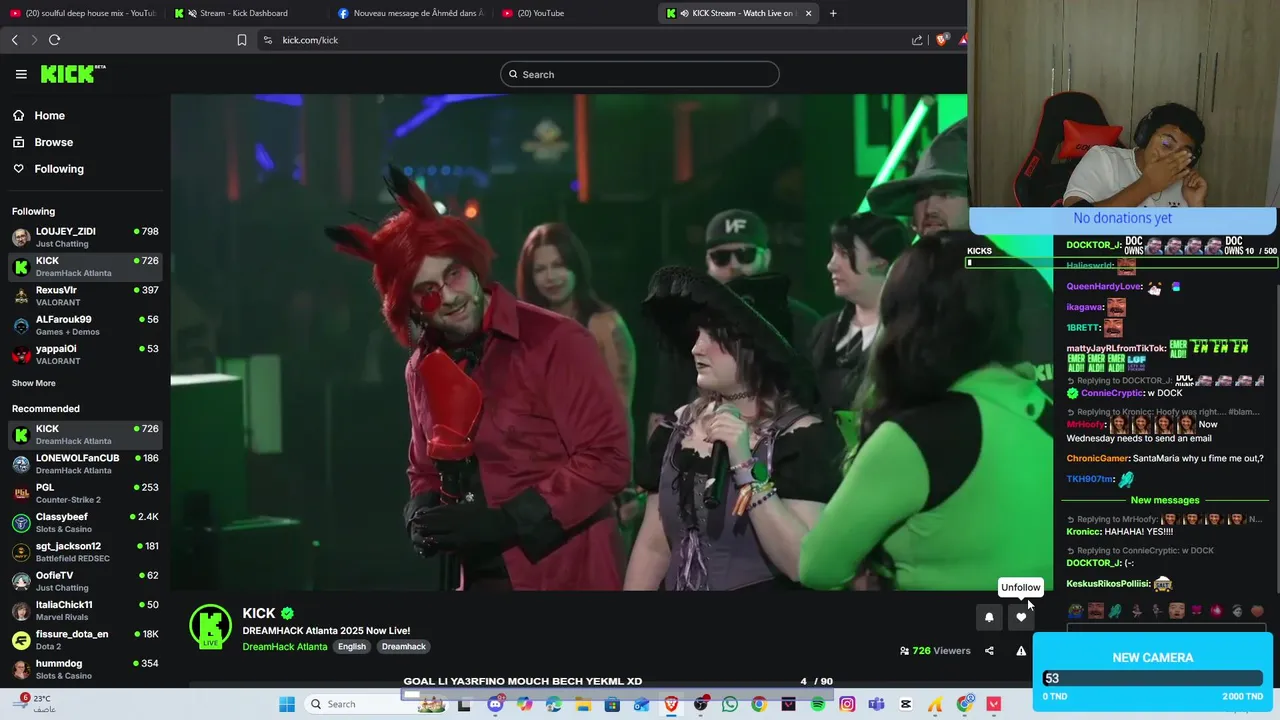Open sgt_jackson12 recommended channel
This screenshot has height=720, width=1280.
coord(85,552)
